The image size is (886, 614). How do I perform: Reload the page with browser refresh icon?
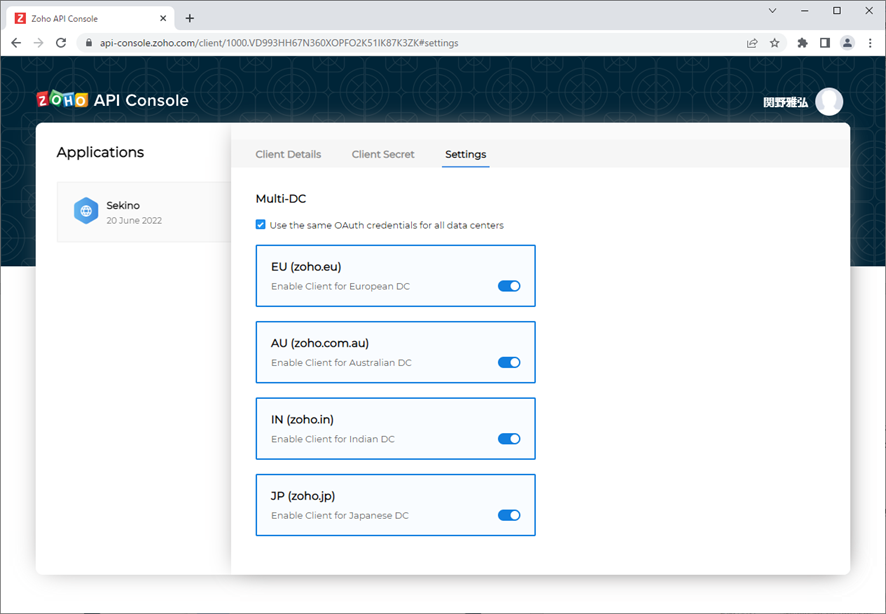click(x=61, y=43)
